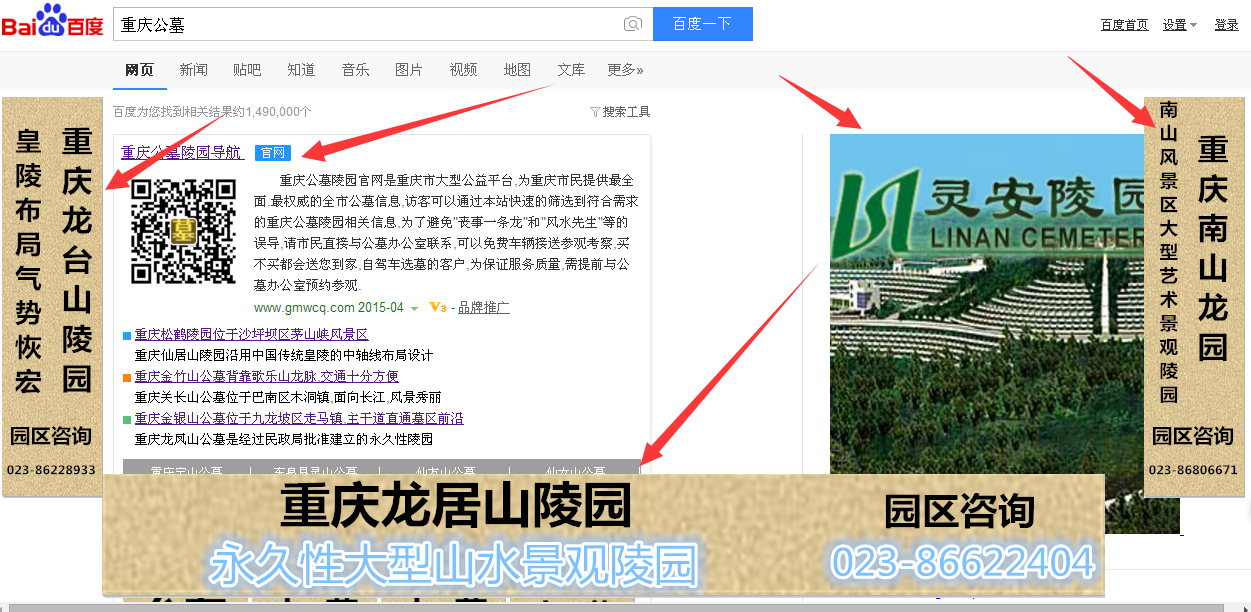Click the text 重庆龙凤山公墓是经过民政局批准建立的永久性陵园
Image resolution: width=1251 pixels, height=612 pixels.
(x=284, y=439)
